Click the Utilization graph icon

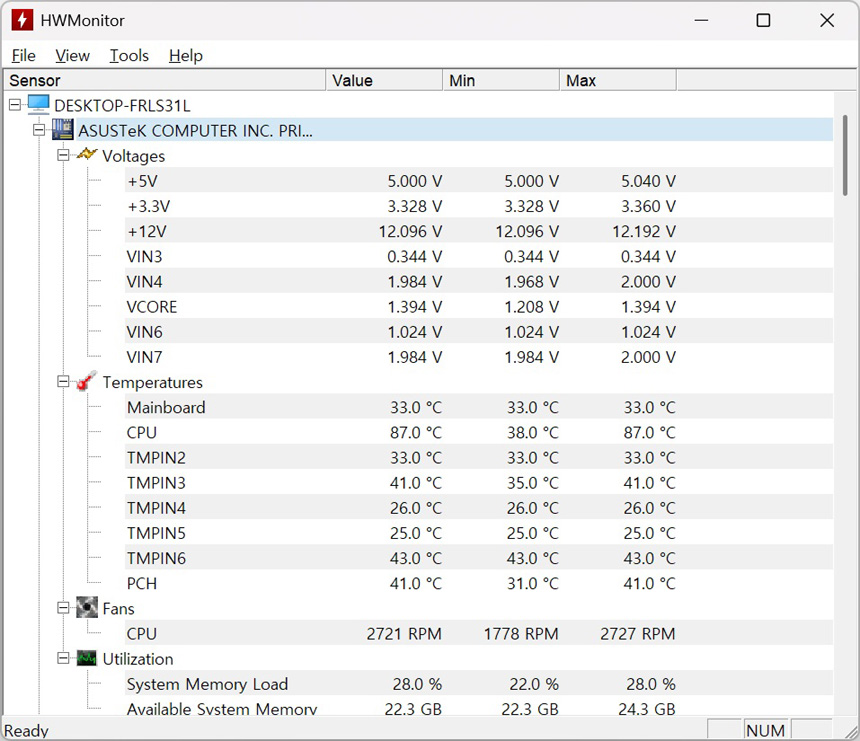87,658
